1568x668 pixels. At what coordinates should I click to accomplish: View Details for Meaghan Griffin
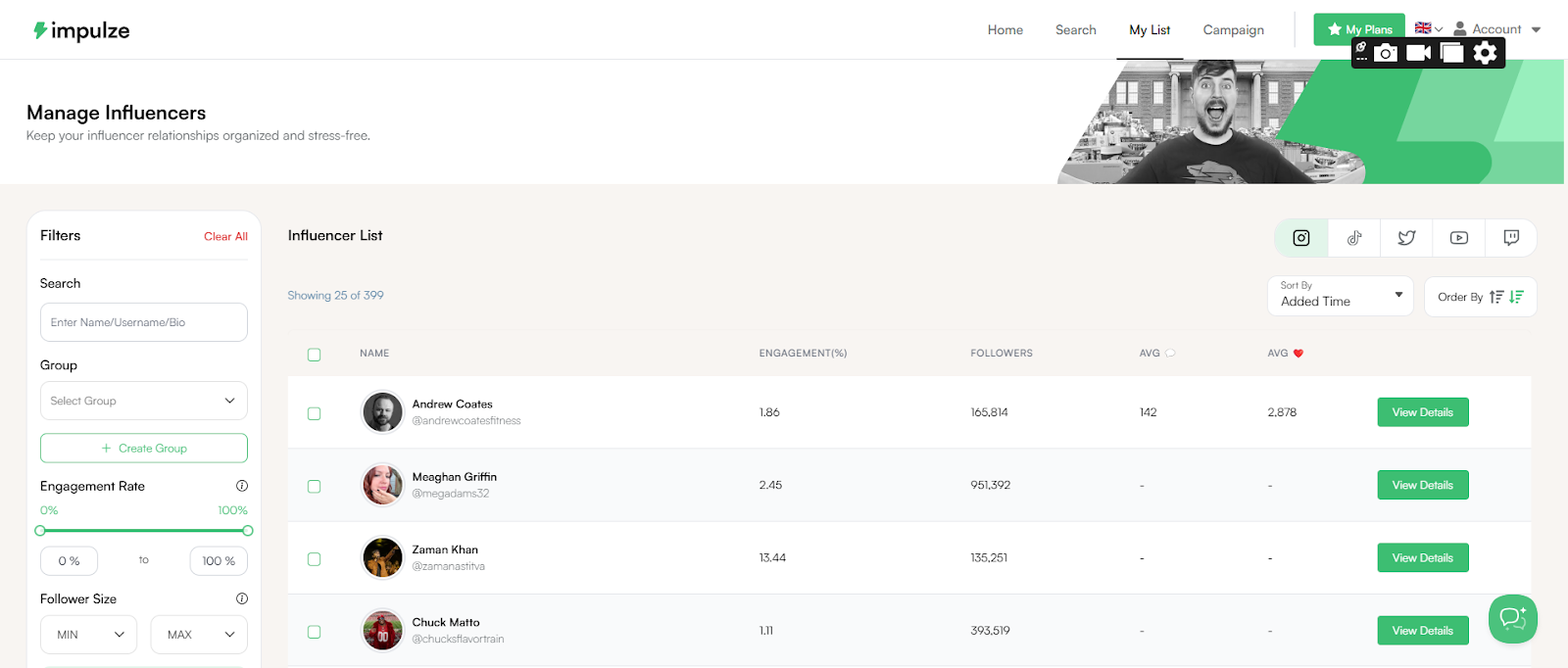tap(1423, 485)
